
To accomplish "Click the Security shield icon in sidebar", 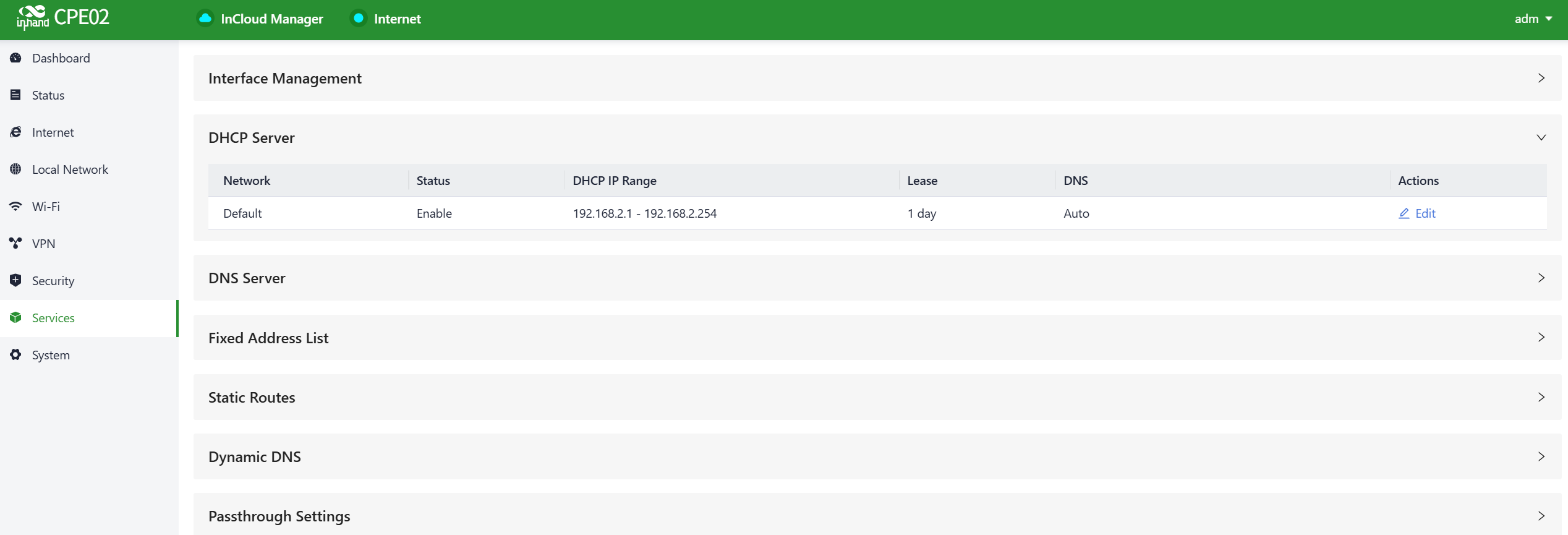I will [x=16, y=281].
